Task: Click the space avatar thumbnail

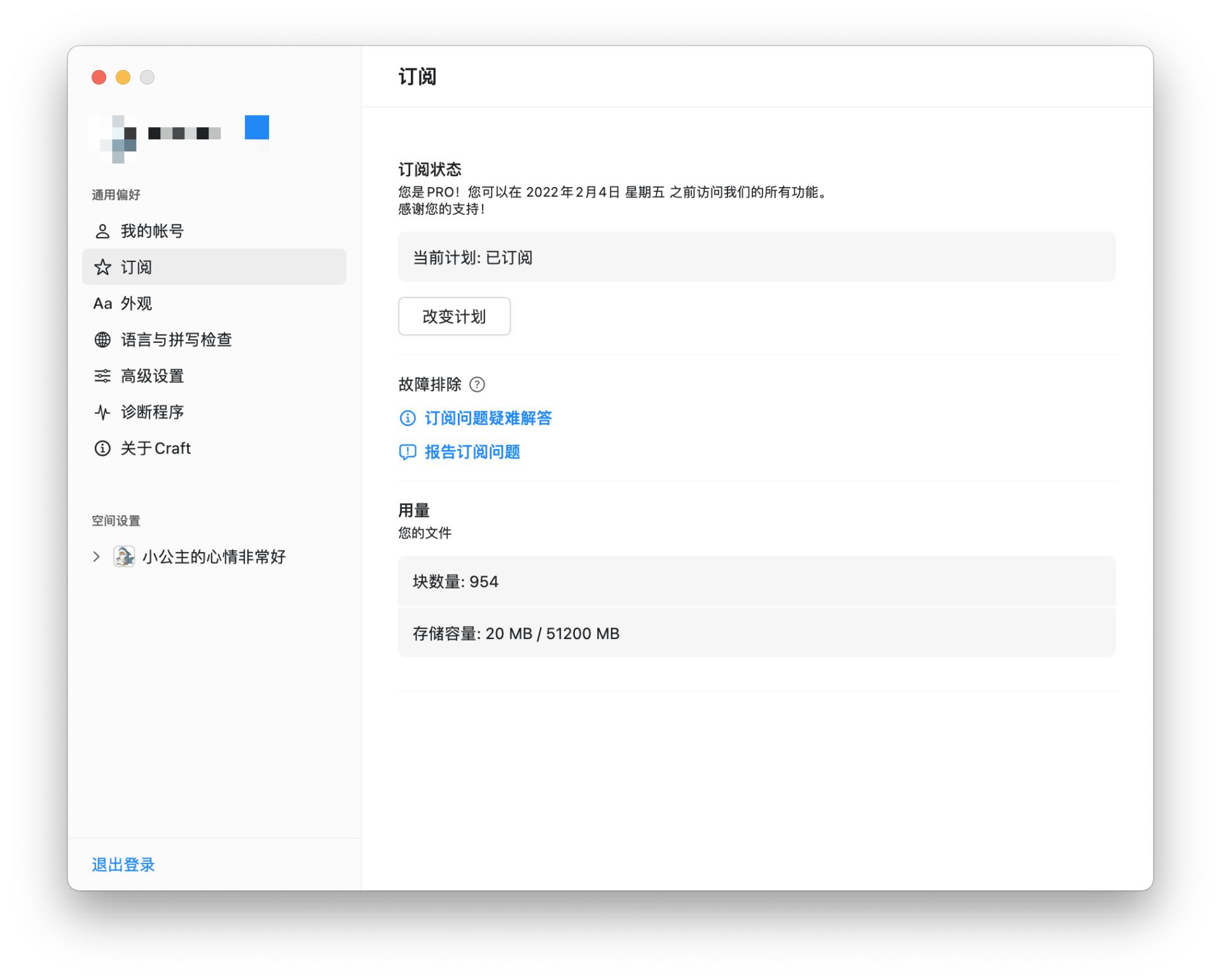Action: click(x=125, y=556)
